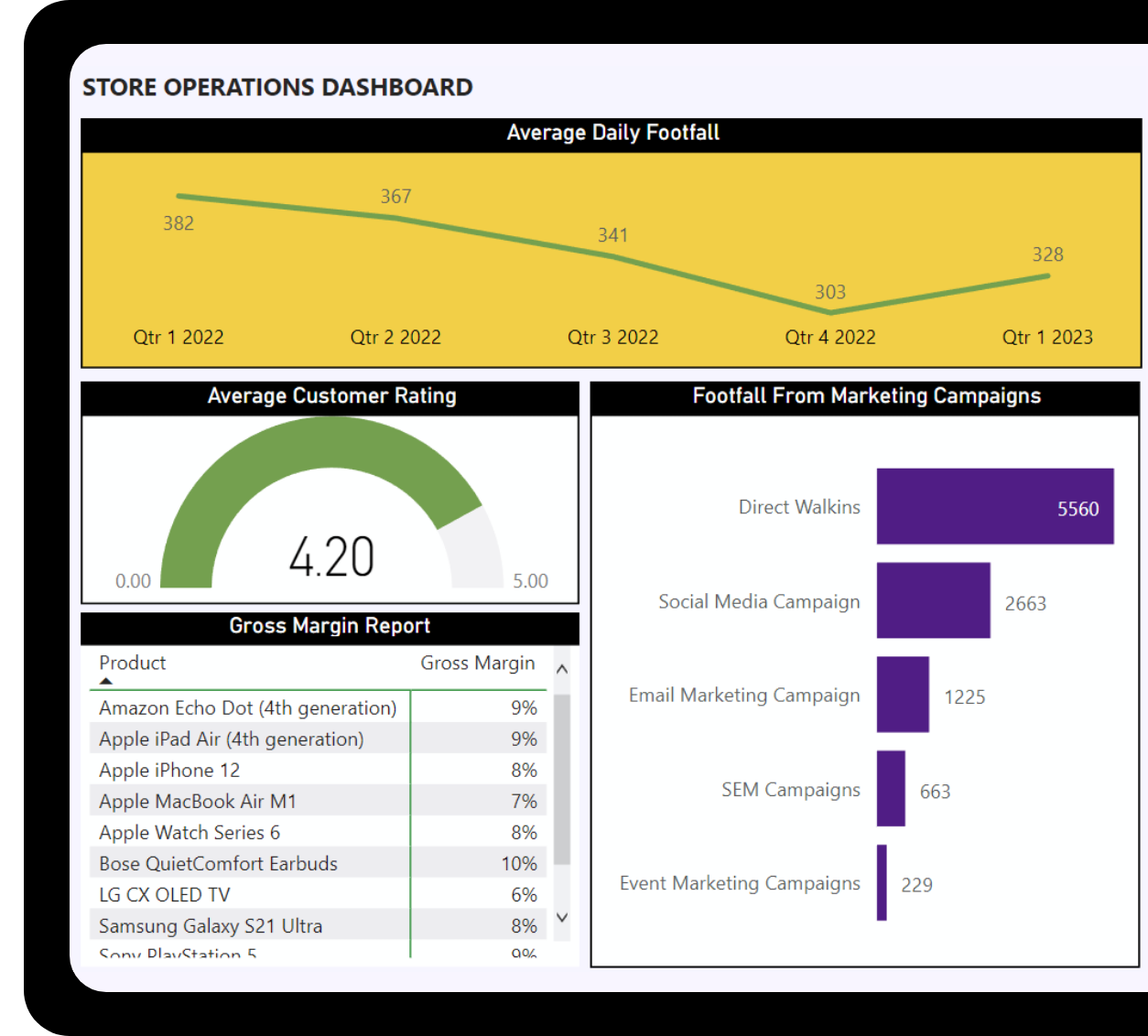Select the SEM Campaigns bar

[891, 789]
